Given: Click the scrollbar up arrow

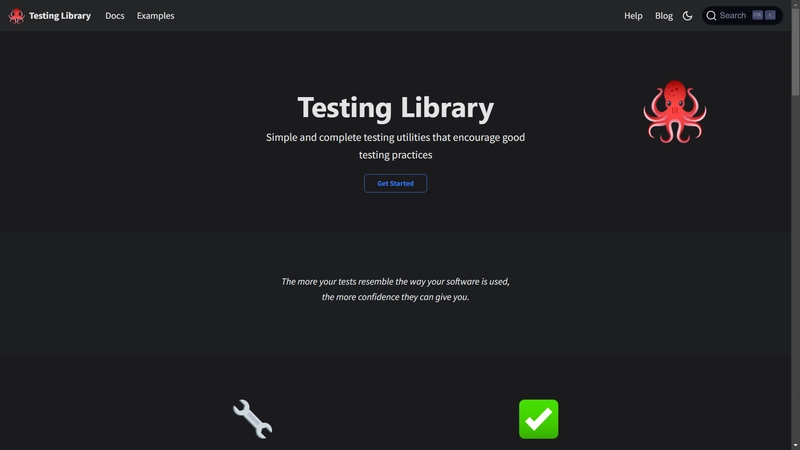Looking at the screenshot, I should 795,3.
